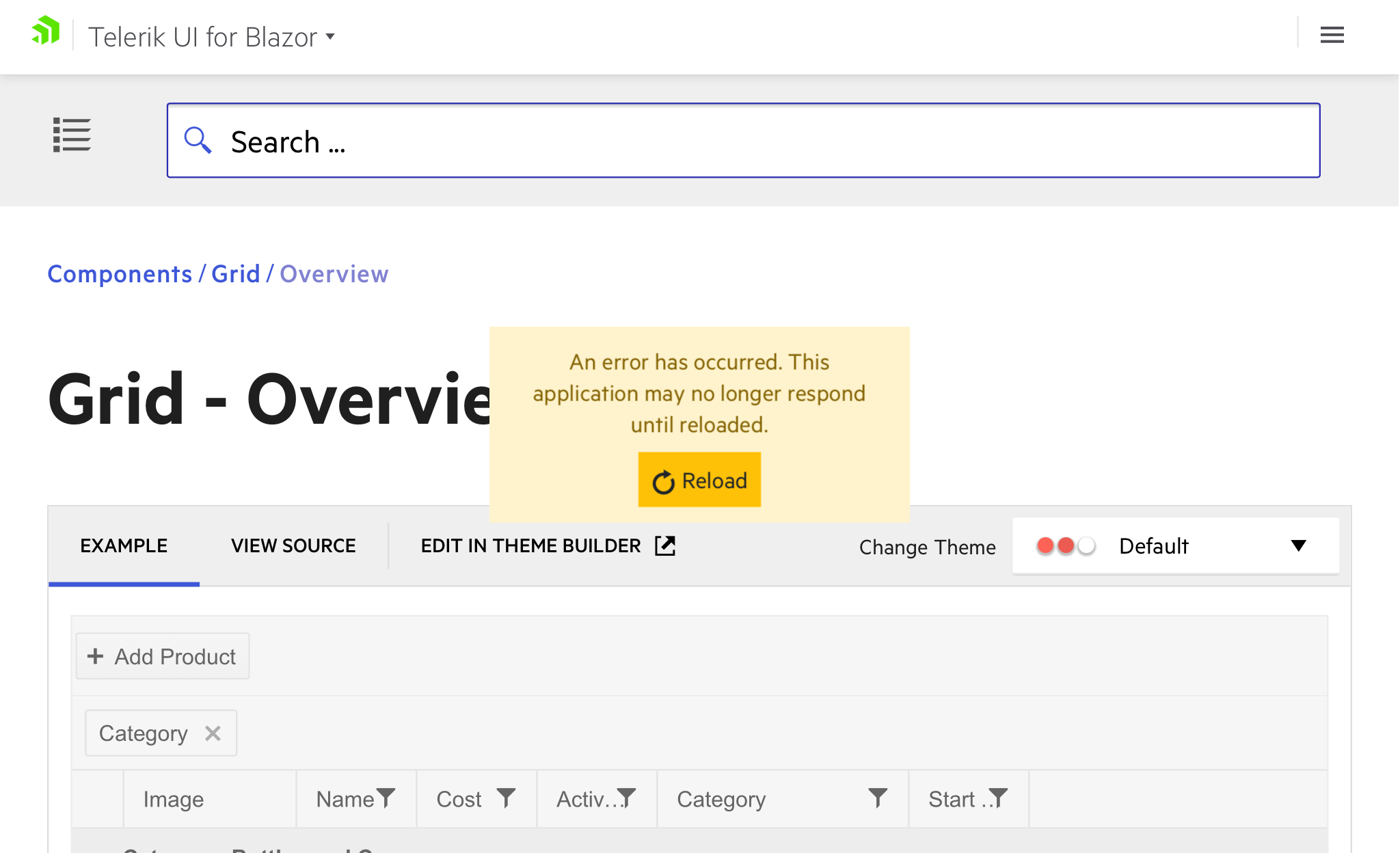Switch to the VIEW SOURCE tab

(x=293, y=545)
